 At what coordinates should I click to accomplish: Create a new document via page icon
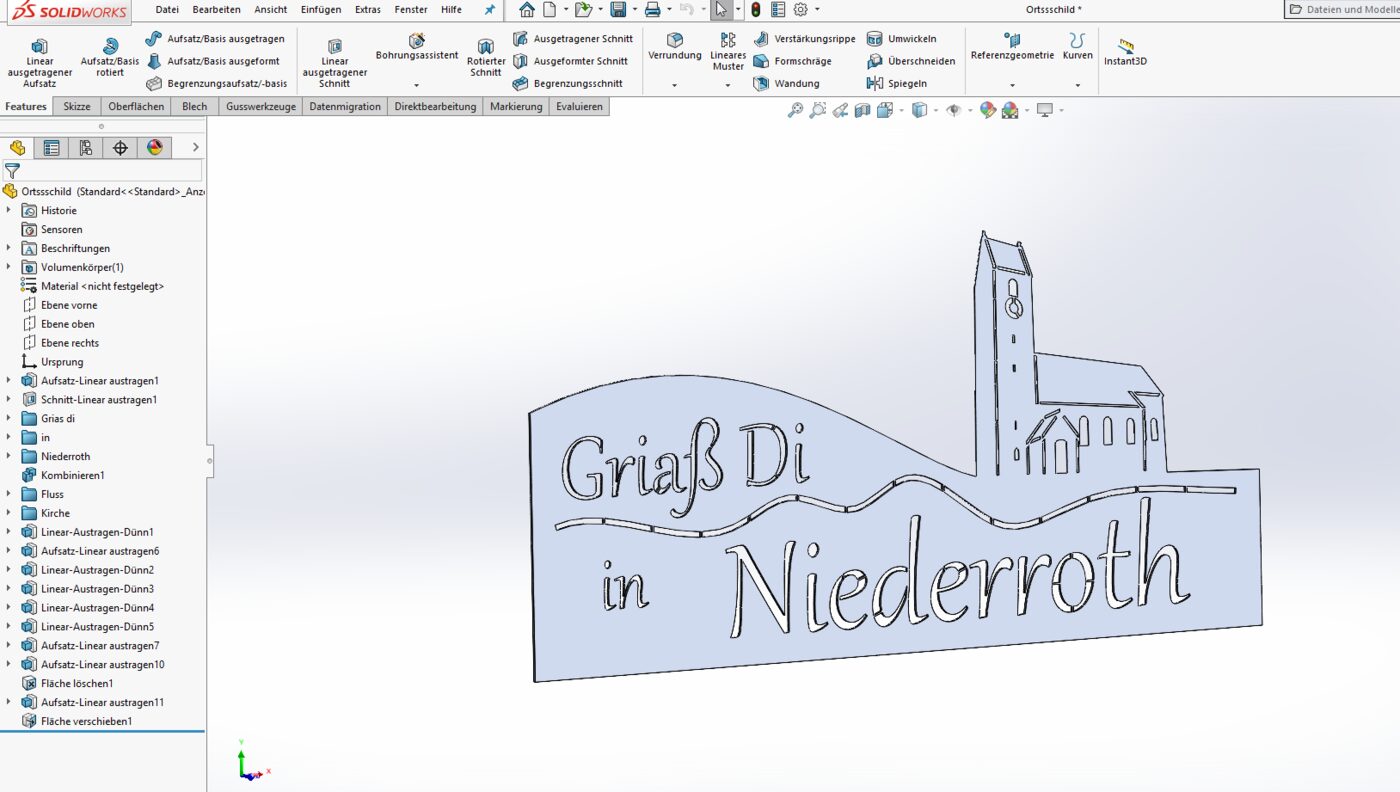point(550,10)
